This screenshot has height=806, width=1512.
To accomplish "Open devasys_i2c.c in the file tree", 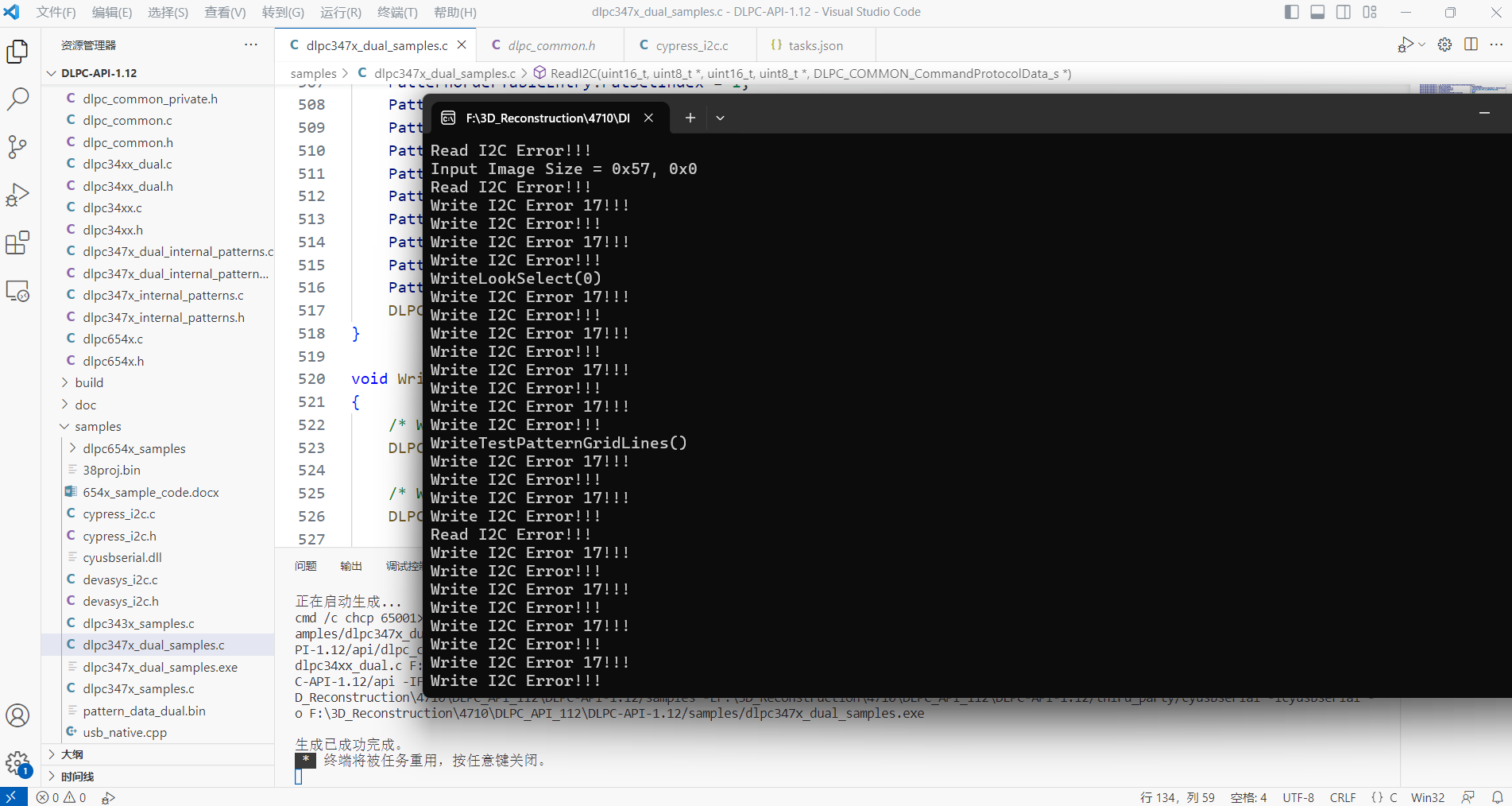I will tap(121, 579).
